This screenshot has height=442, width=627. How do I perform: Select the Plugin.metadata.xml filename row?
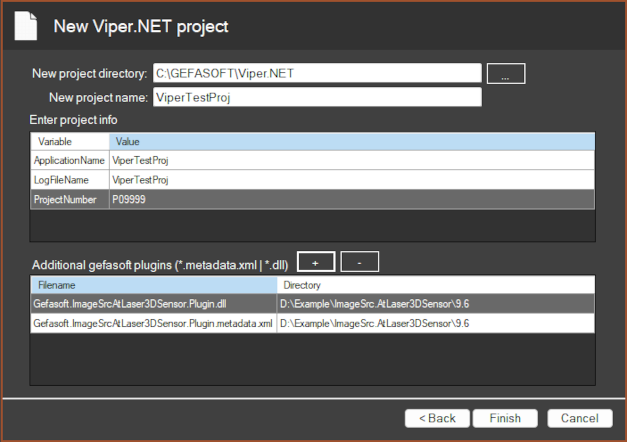[x=154, y=323]
